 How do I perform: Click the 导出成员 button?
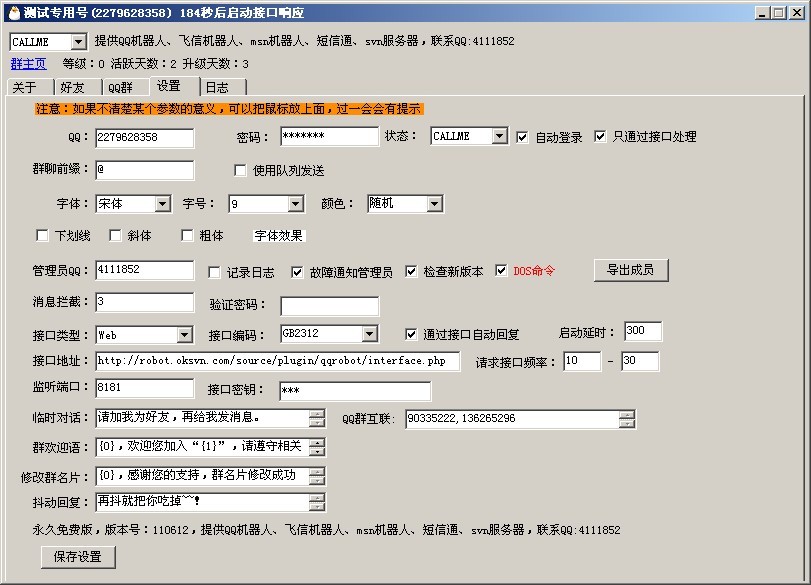(632, 271)
